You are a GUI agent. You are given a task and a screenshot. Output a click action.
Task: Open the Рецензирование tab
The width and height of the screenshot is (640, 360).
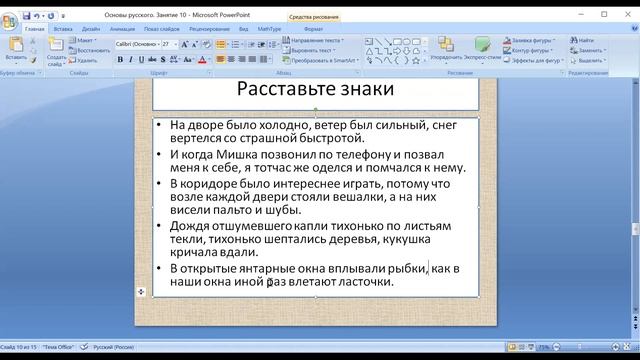[209, 29]
